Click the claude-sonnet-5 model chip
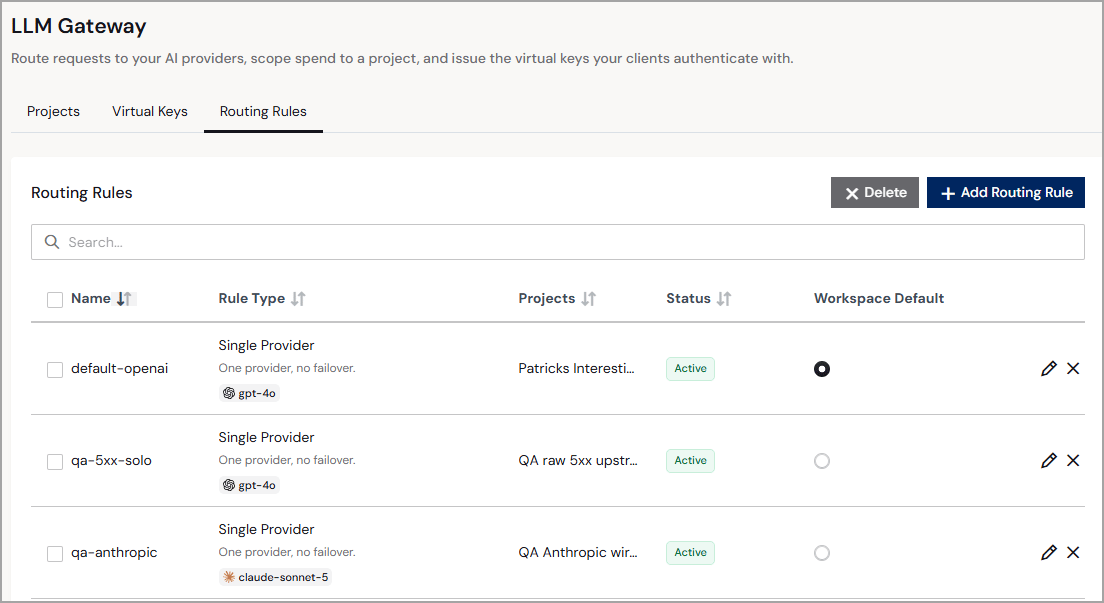The height and width of the screenshot is (603, 1104). pyautogui.click(x=275, y=578)
